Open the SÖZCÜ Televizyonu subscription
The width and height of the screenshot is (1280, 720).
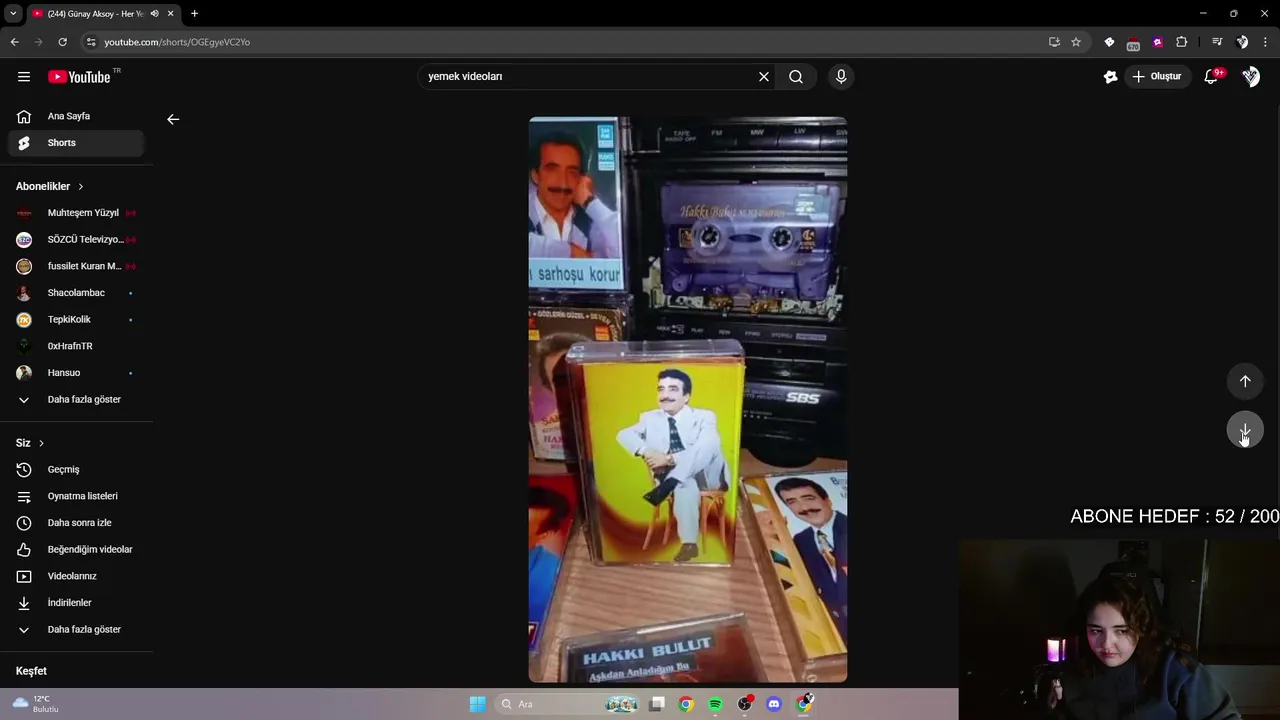tap(76, 240)
